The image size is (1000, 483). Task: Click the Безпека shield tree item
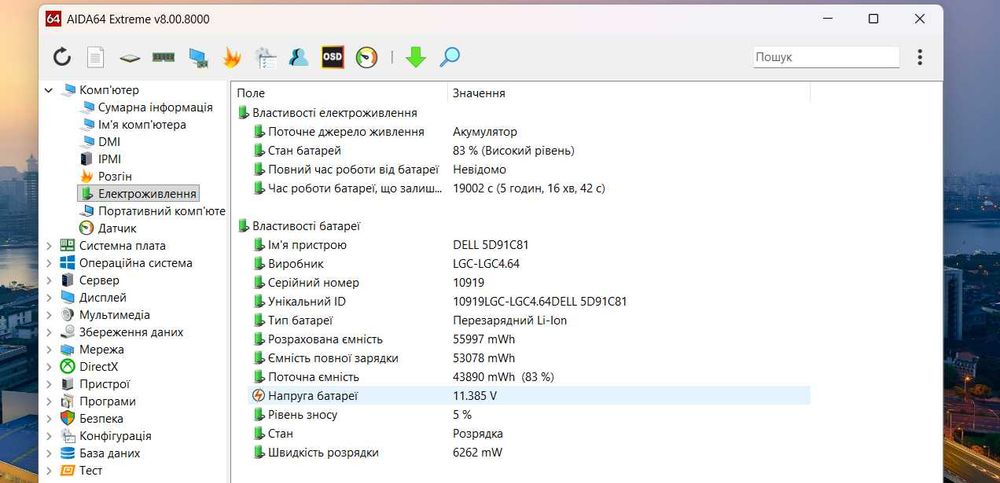coord(101,419)
